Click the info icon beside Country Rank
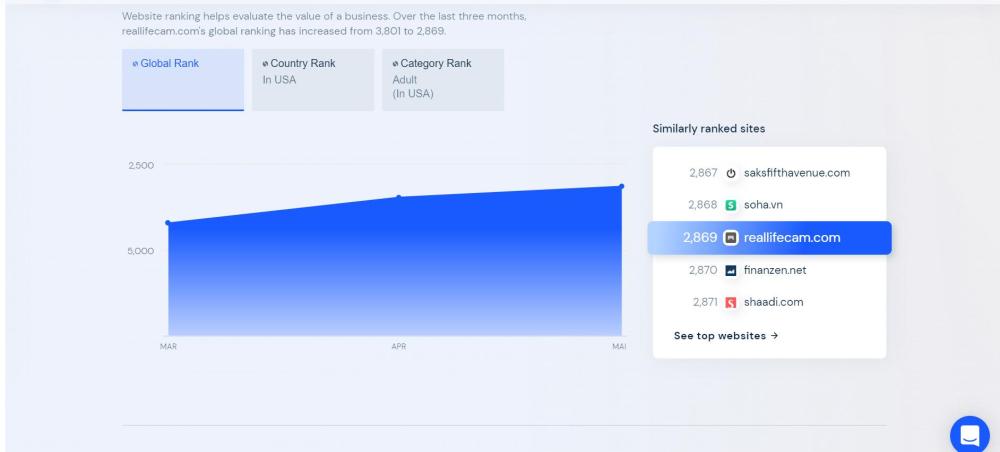This screenshot has height=452, width=1000. tap(265, 64)
